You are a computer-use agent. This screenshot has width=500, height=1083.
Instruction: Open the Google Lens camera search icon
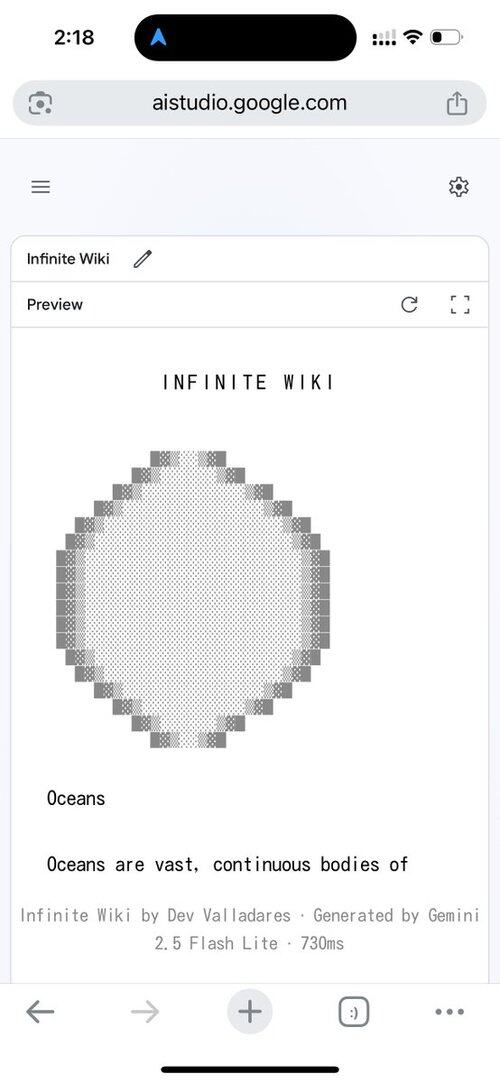41,104
